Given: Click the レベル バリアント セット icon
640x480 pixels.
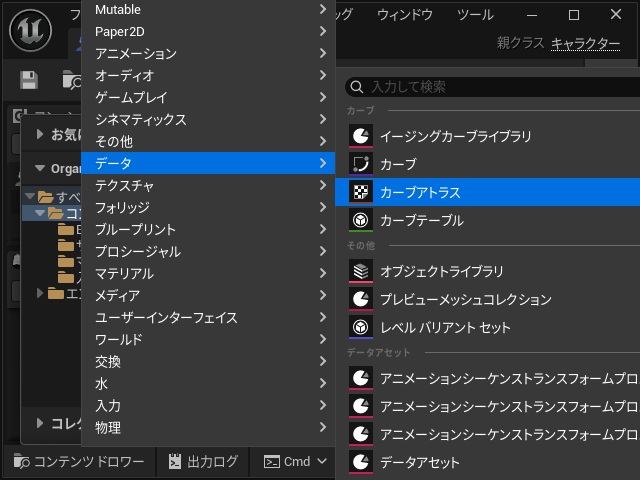Looking at the screenshot, I should [361, 327].
